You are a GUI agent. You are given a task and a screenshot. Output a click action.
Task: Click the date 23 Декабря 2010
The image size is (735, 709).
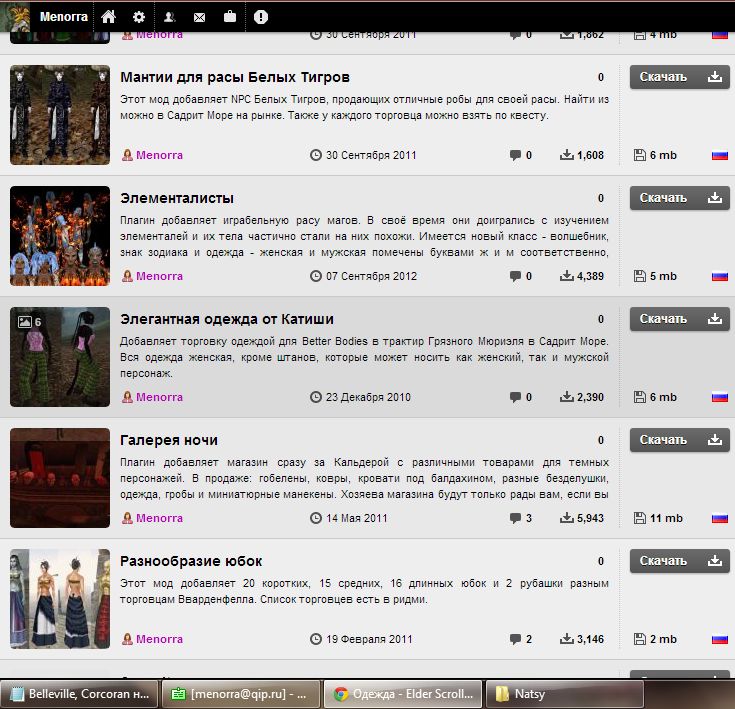(368, 397)
